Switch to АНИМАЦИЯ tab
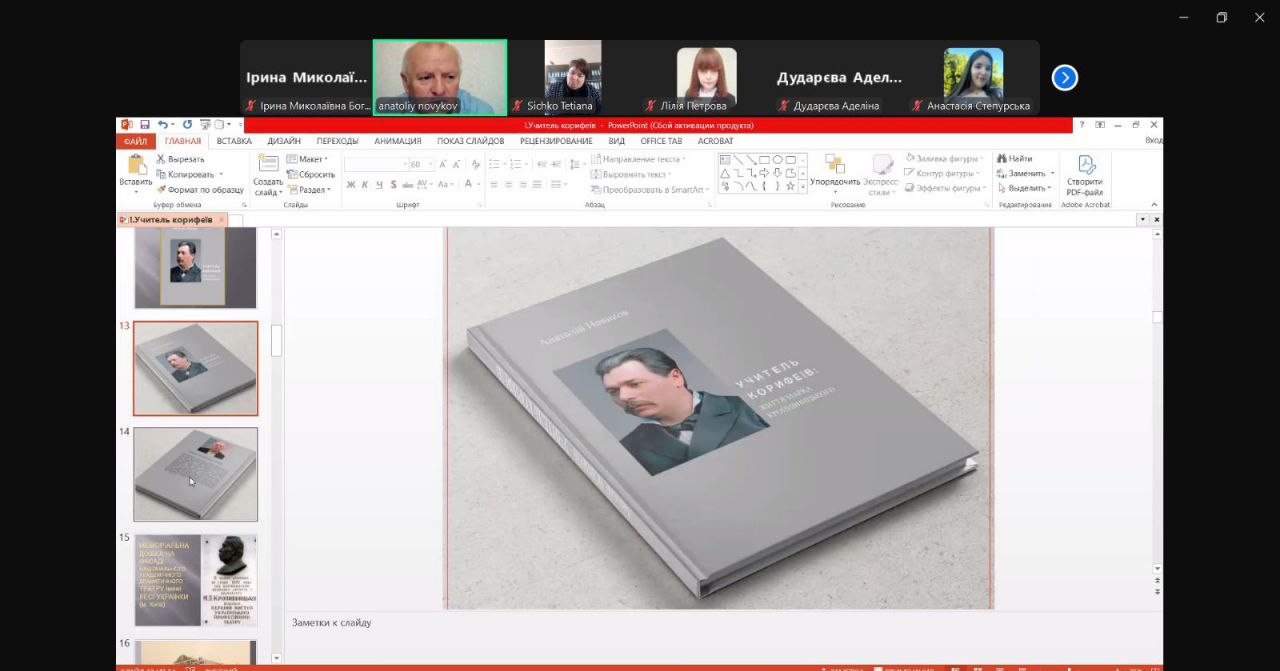This screenshot has width=1280, height=671. [x=398, y=141]
